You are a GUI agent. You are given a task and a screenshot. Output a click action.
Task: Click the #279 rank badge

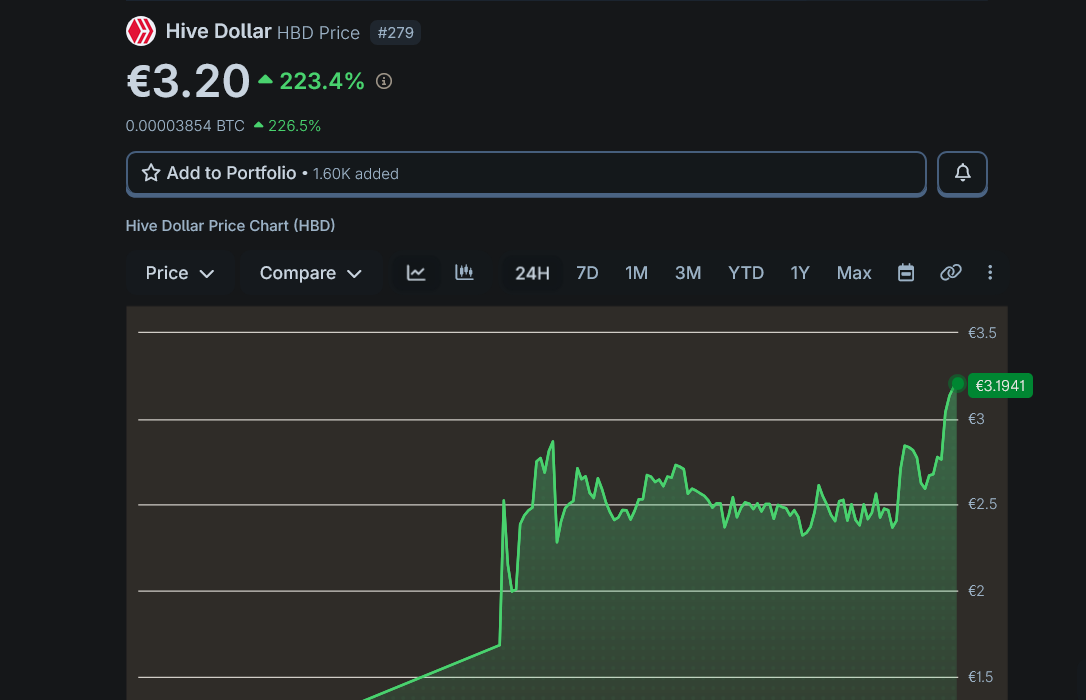pyautogui.click(x=395, y=33)
